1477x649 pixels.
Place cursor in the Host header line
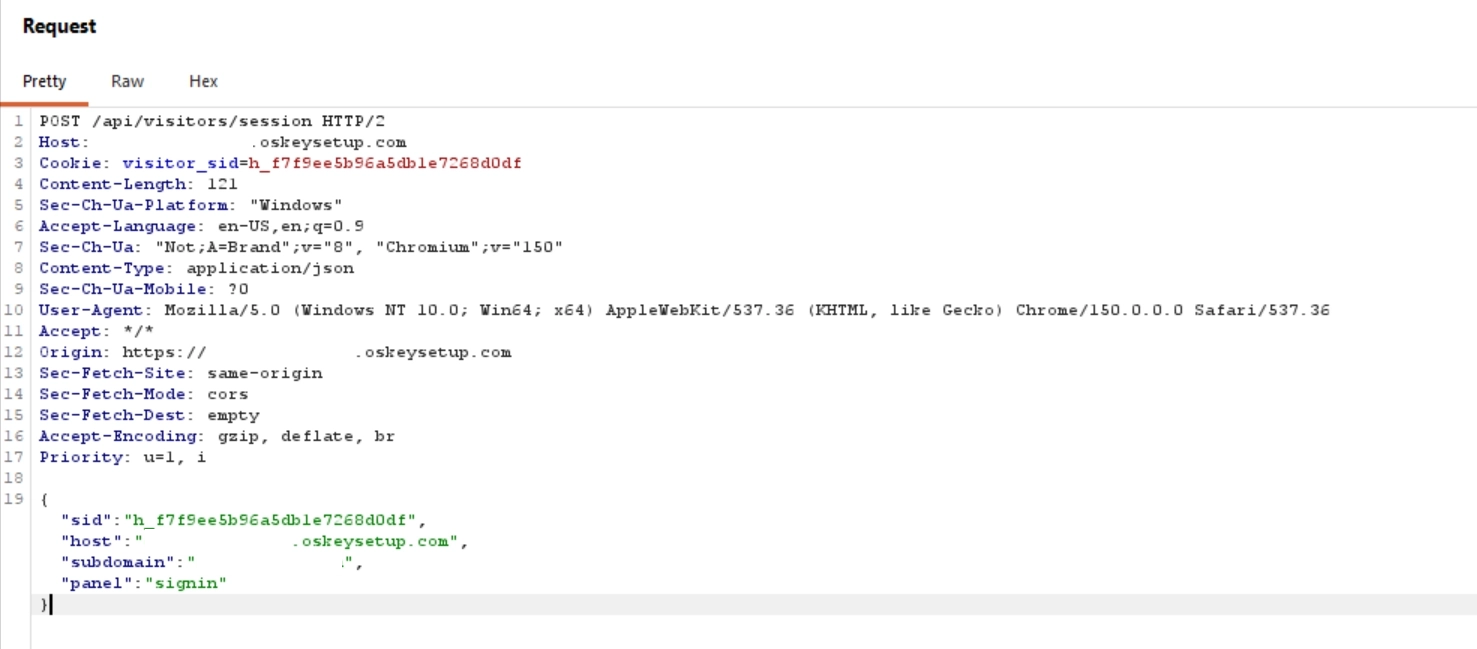coord(222,142)
